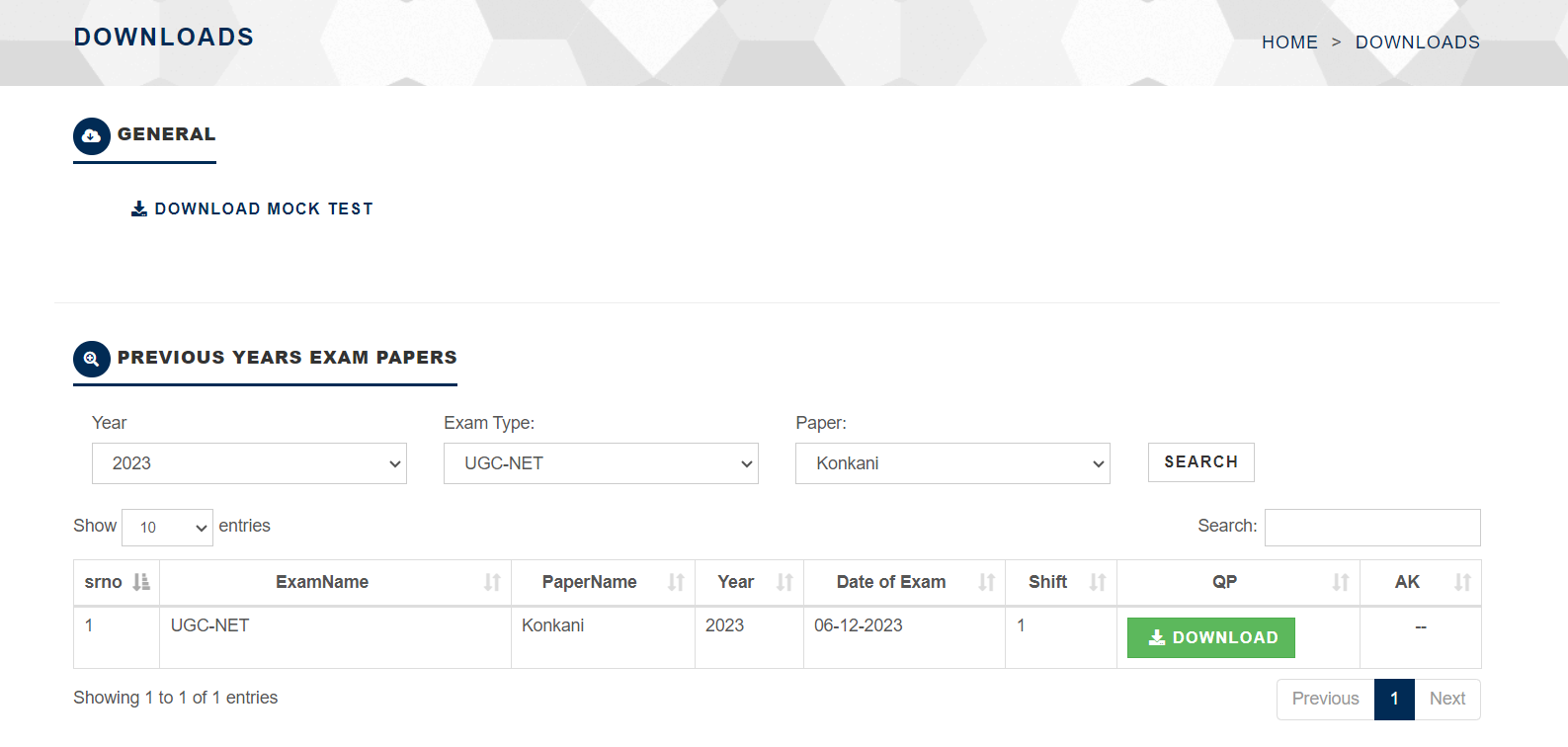
Task: Change the Show entries count dropdown
Action: (167, 528)
